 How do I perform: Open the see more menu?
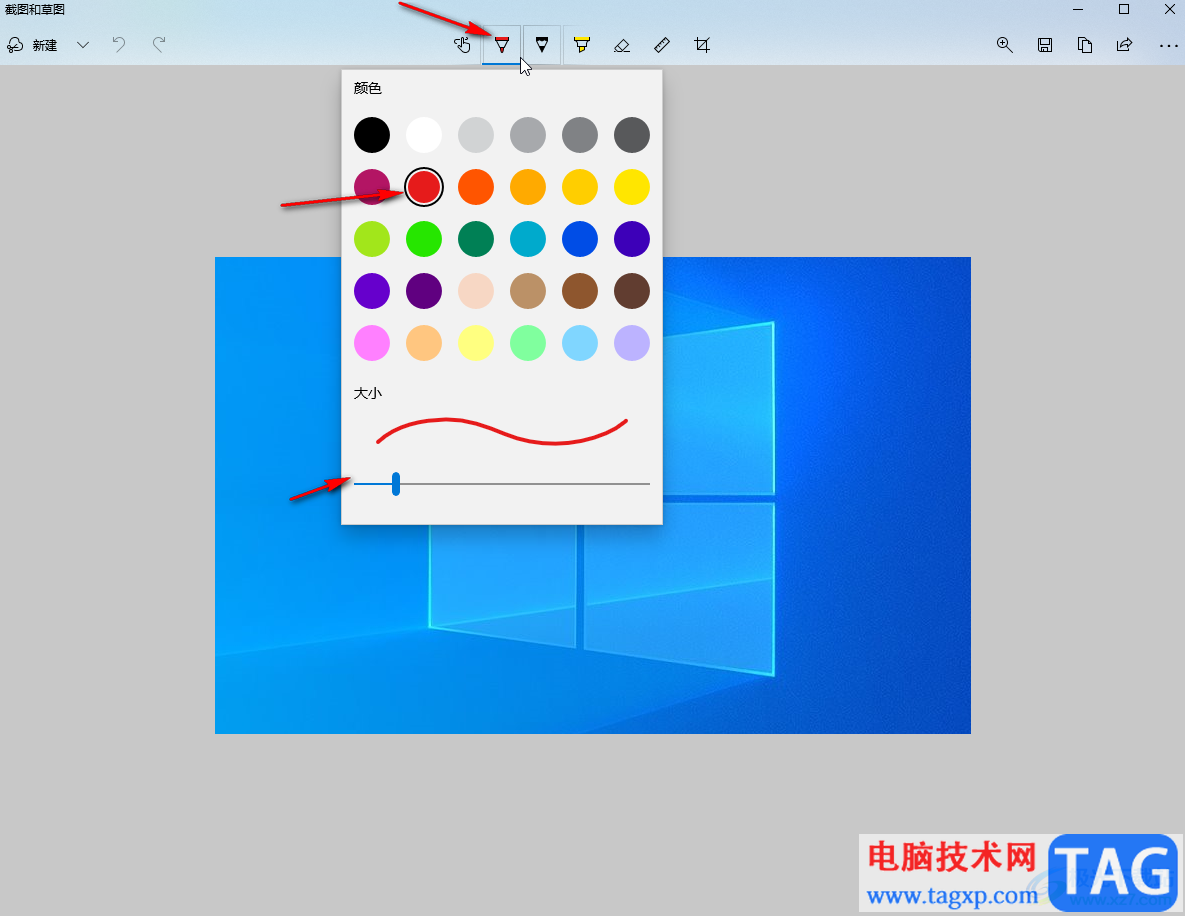(1168, 46)
